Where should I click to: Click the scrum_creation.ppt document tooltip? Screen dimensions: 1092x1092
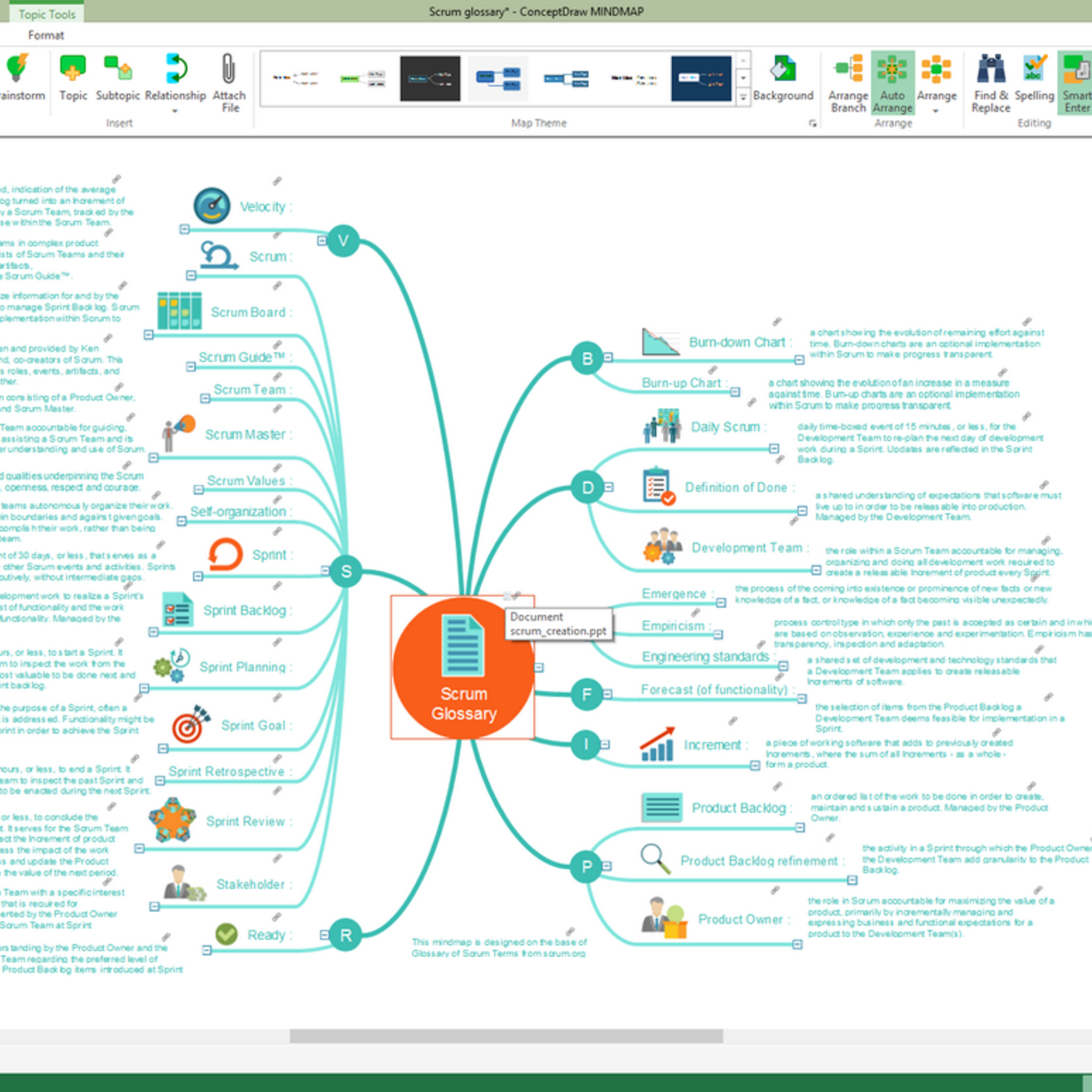[558, 624]
